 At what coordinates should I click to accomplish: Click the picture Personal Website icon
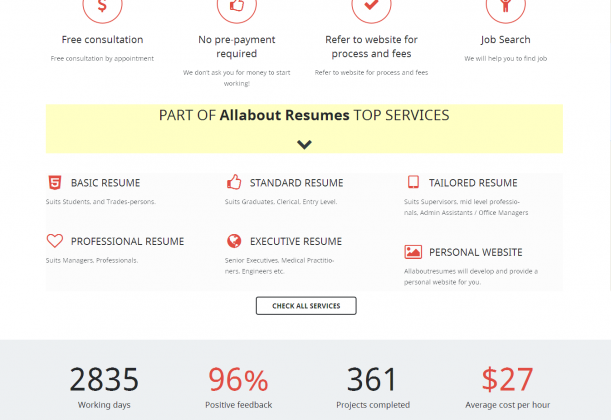413,252
